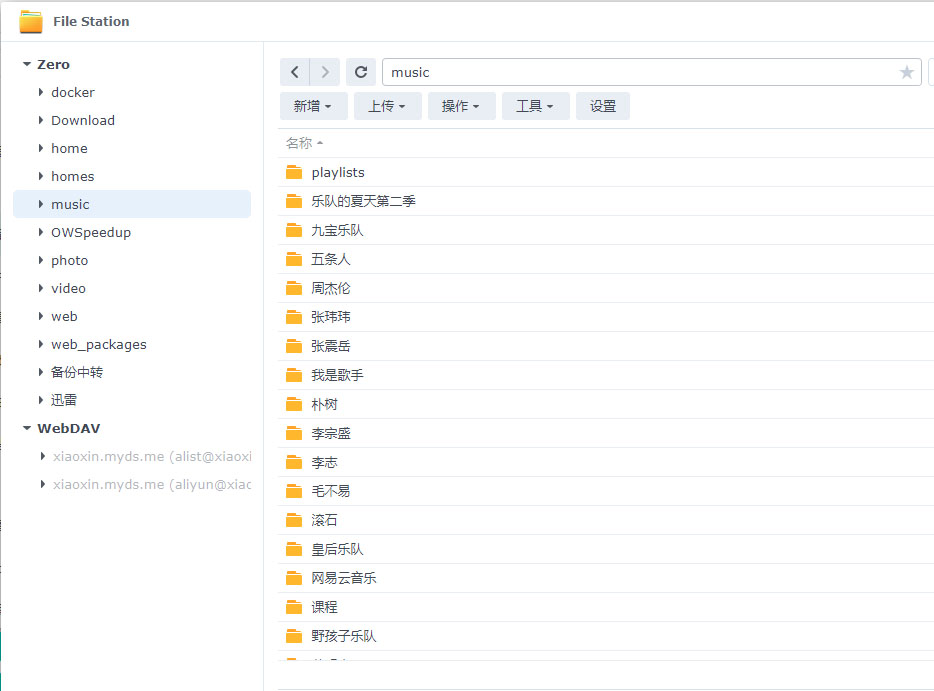Open the 上传 dropdown menu
934x691 pixels.
(x=387, y=106)
